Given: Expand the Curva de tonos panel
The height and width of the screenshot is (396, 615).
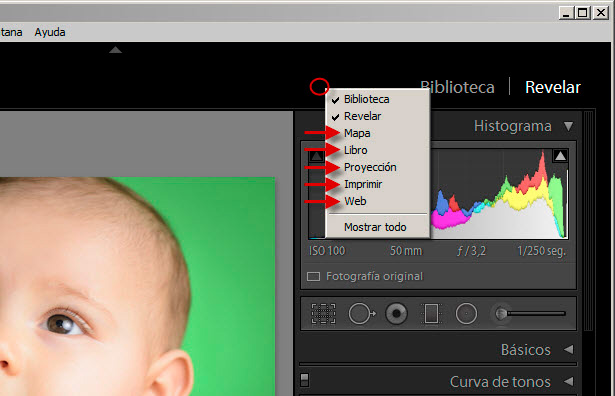Looking at the screenshot, I should 569,381.
